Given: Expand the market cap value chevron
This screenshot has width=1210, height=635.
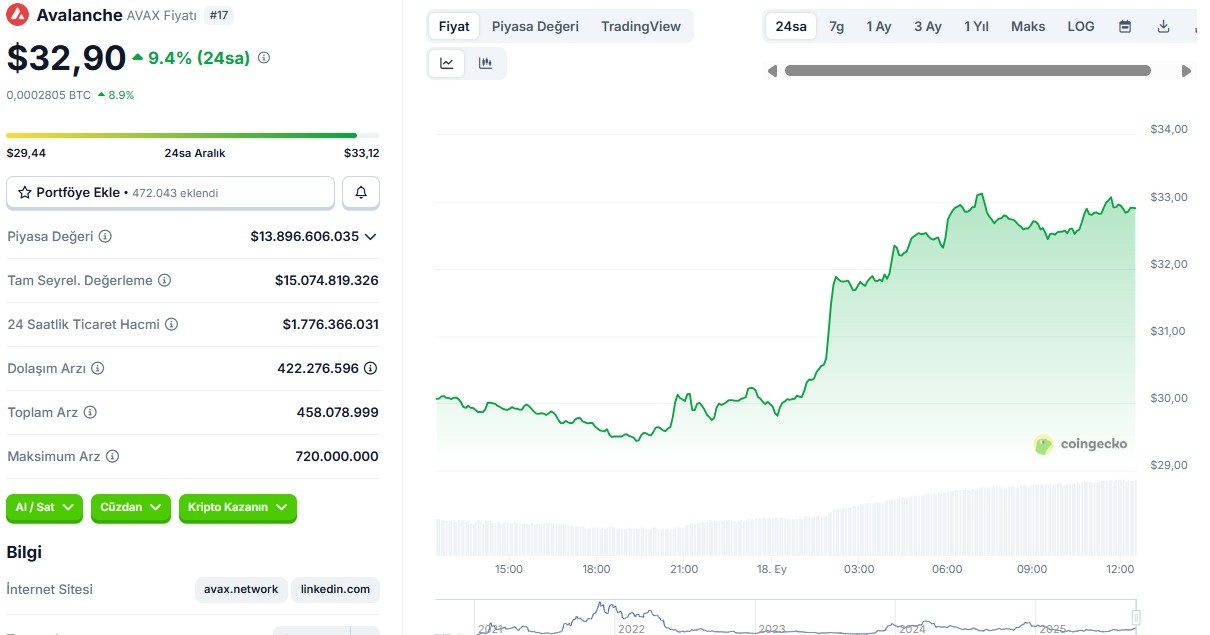Looking at the screenshot, I should 370,237.
